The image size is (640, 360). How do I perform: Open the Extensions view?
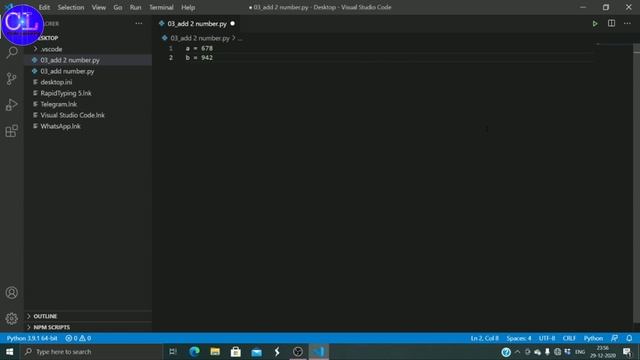point(11,131)
